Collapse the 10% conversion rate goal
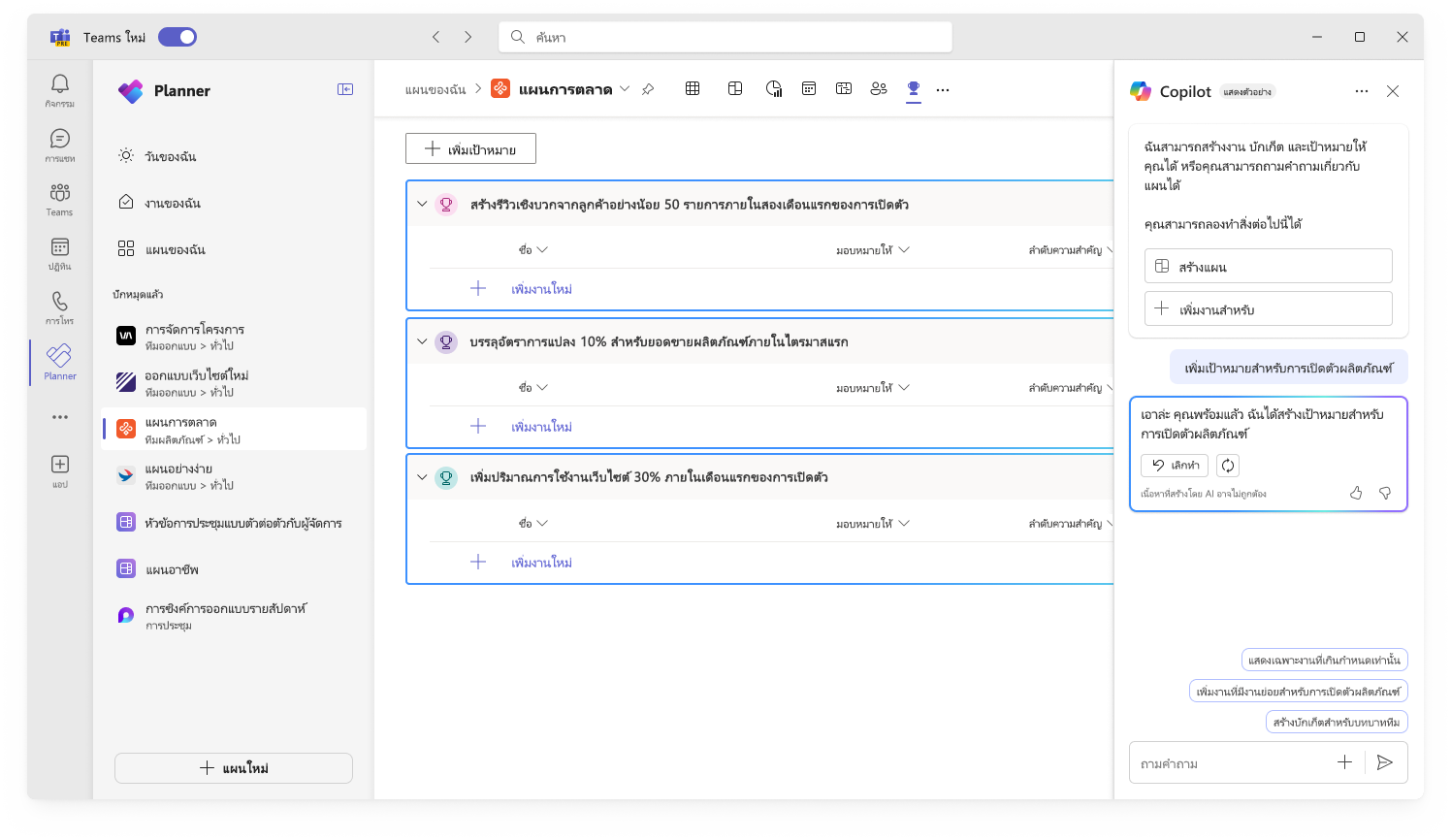The height and width of the screenshot is (840, 1451). pos(422,341)
